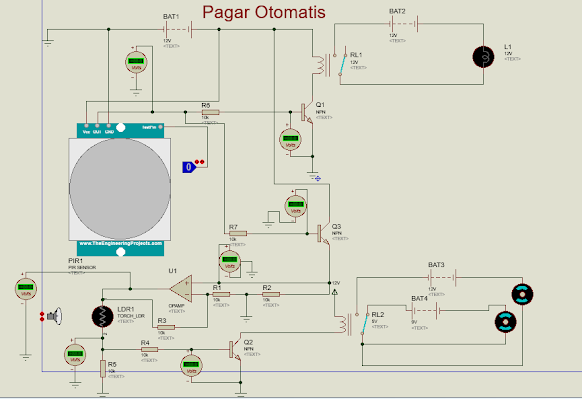The image size is (582, 399).
Task: Click the 'OPAMP' value label under U1
Action: [176, 306]
